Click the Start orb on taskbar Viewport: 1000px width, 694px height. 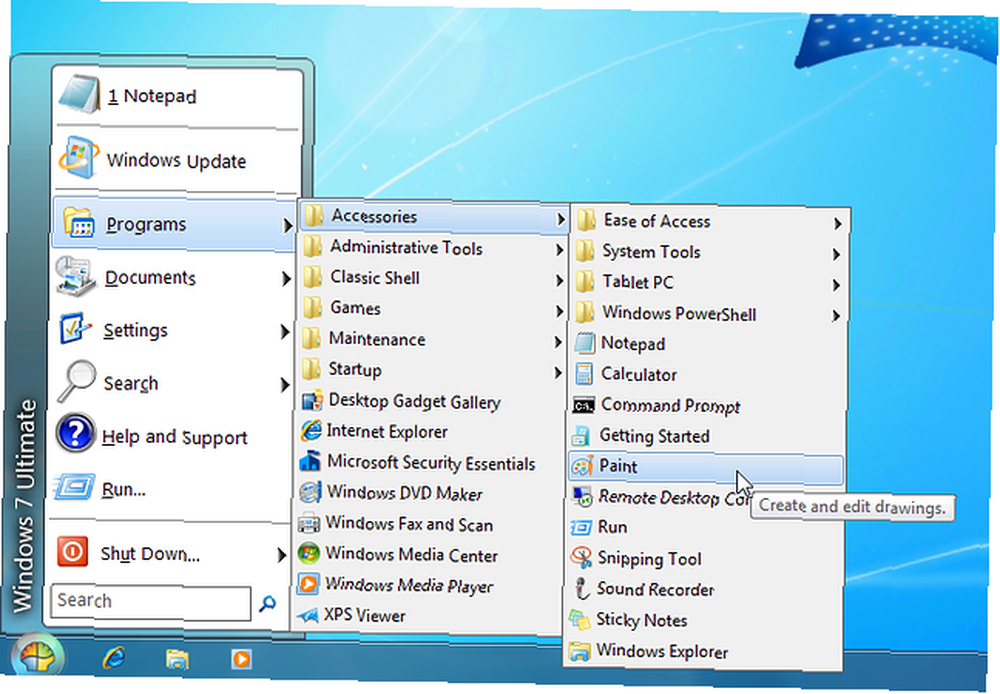click(x=37, y=657)
